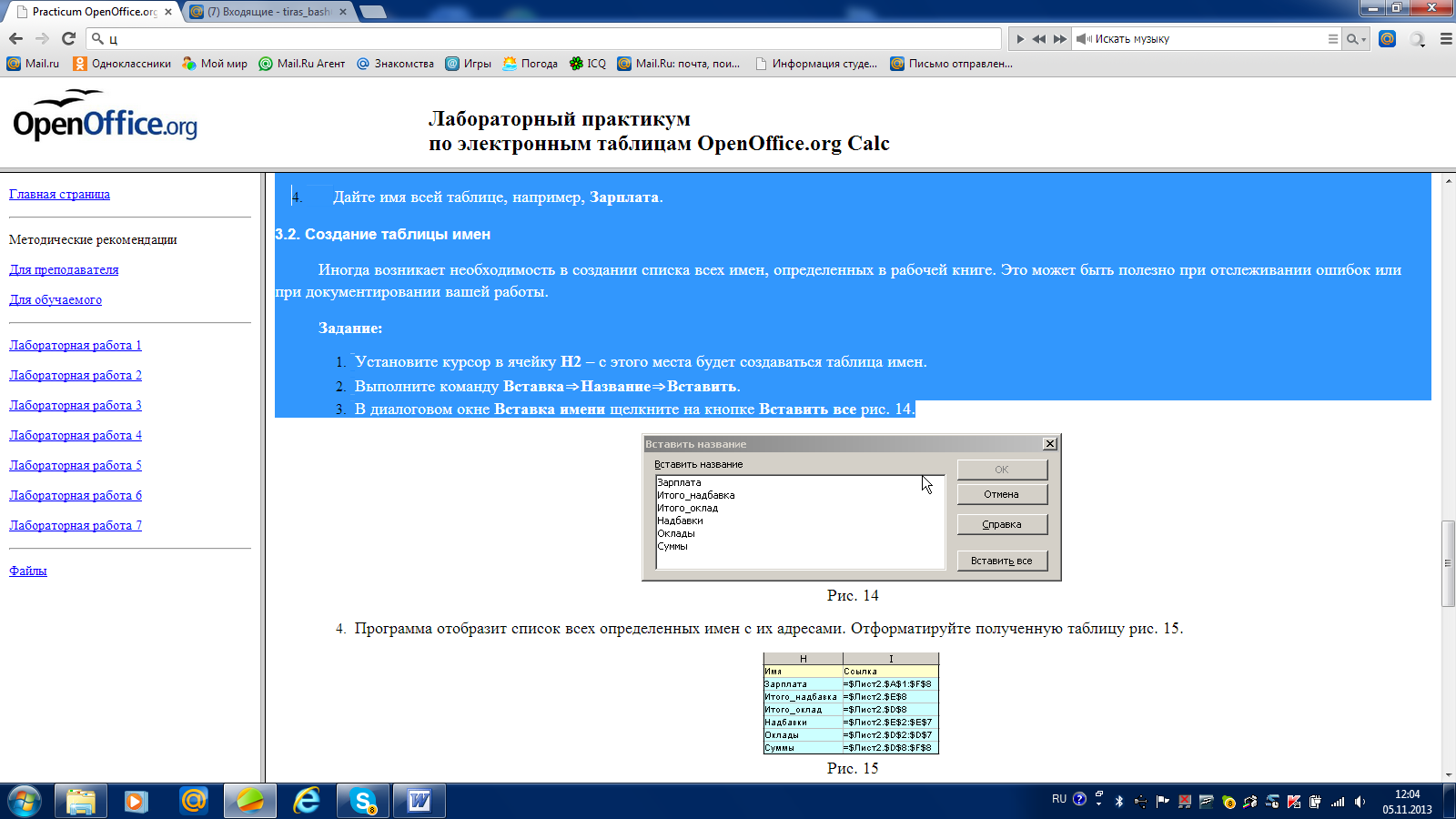Open a new browser tab
This screenshot has width=1456, height=819.
(x=373, y=12)
